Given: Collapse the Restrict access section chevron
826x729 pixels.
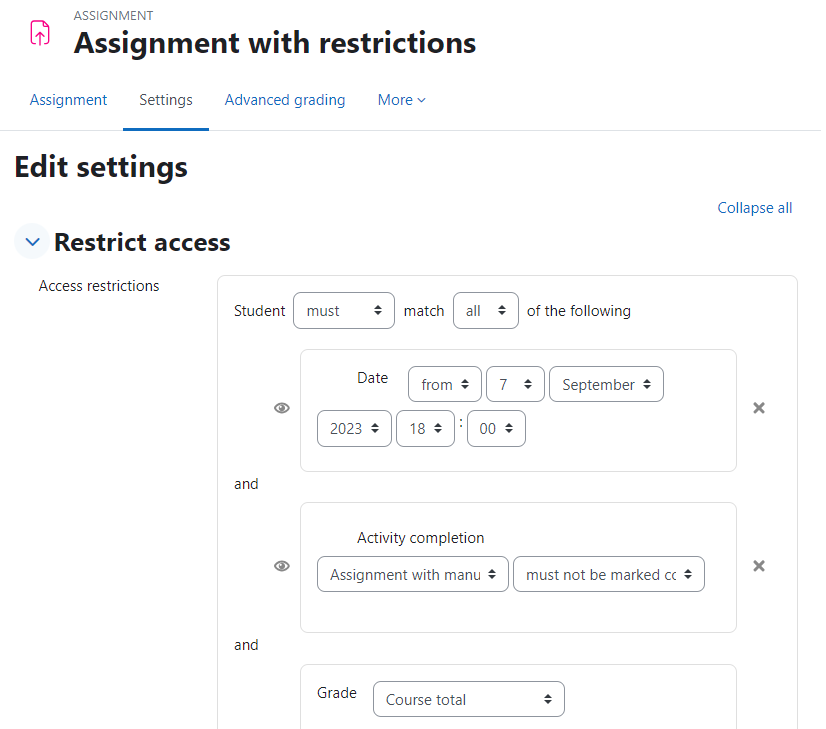Looking at the screenshot, I should pyautogui.click(x=32, y=242).
